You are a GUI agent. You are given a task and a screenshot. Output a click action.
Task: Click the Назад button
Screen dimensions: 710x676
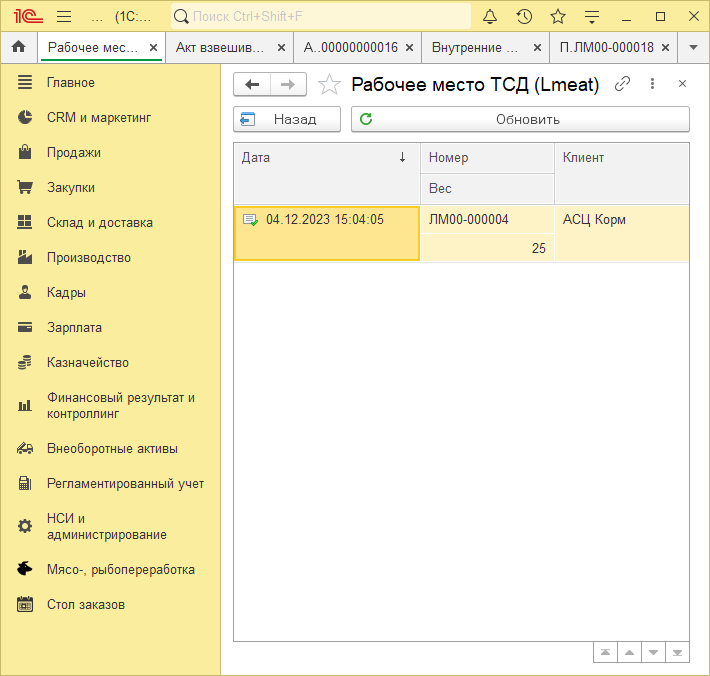point(287,119)
